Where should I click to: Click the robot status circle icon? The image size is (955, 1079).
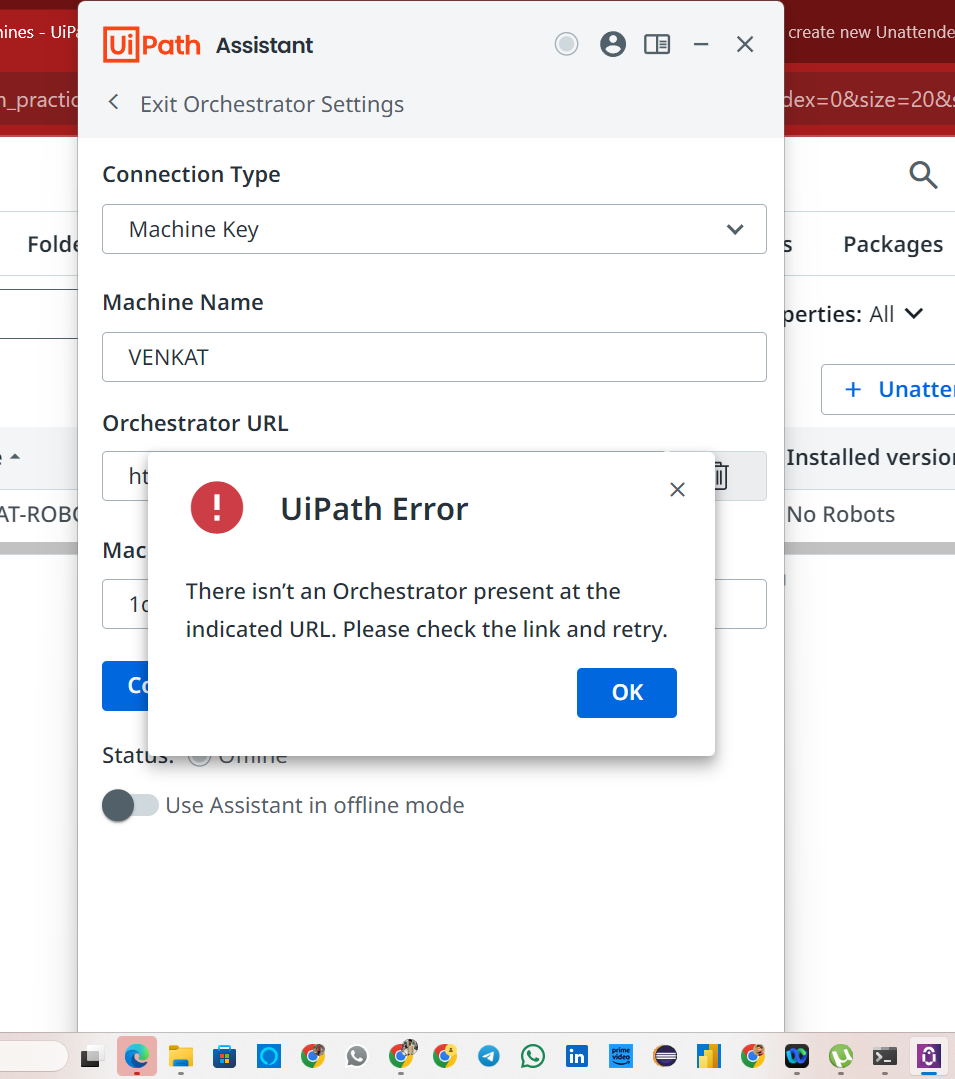pos(566,45)
